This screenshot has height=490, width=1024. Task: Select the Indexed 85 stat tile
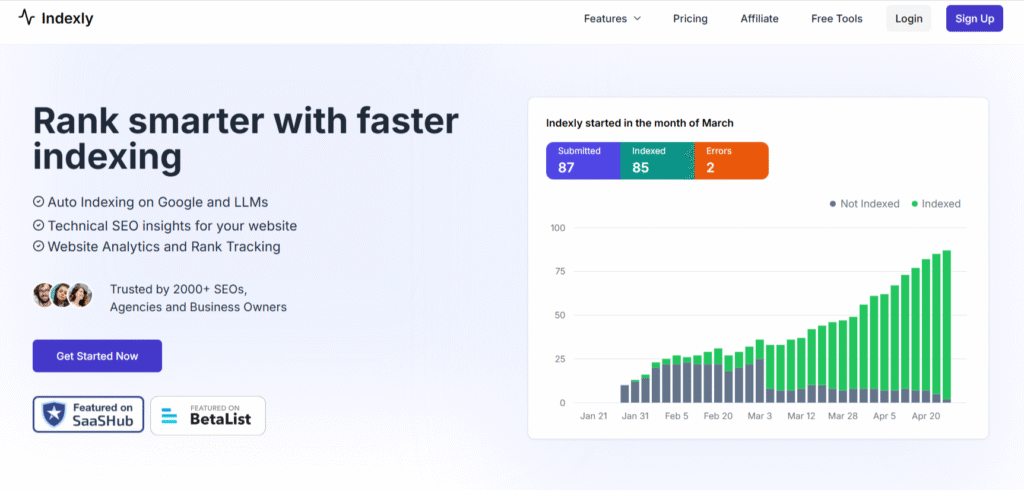657,160
